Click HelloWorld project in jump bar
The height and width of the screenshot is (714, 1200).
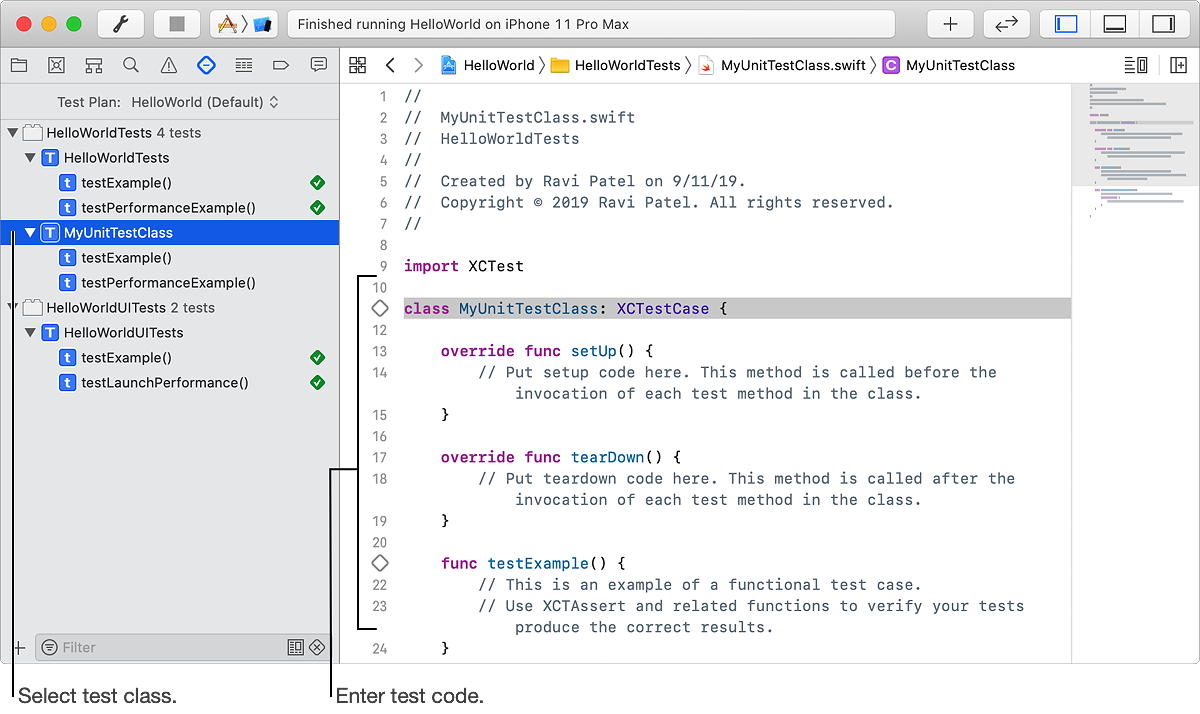(487, 65)
